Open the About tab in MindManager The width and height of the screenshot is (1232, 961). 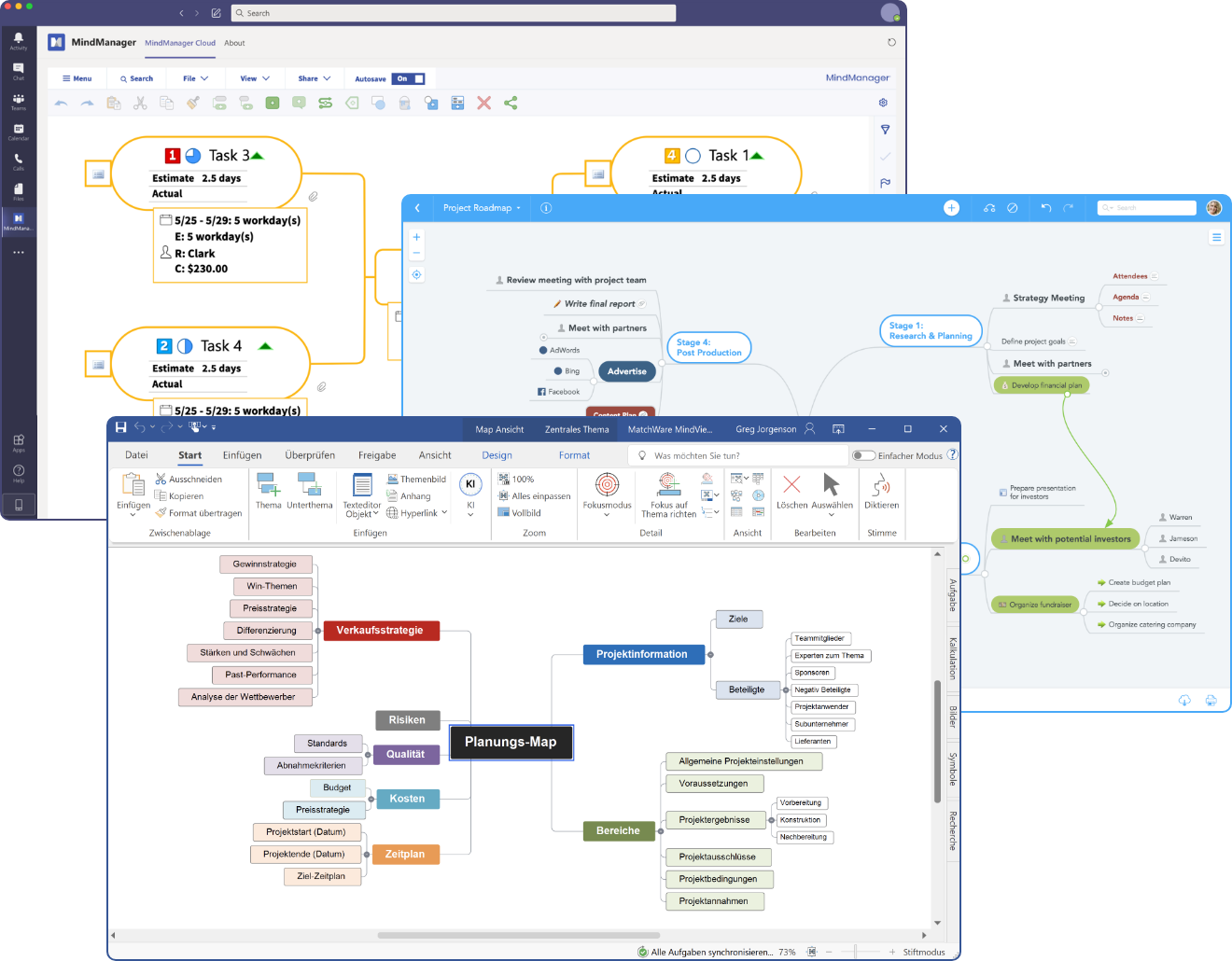234,43
